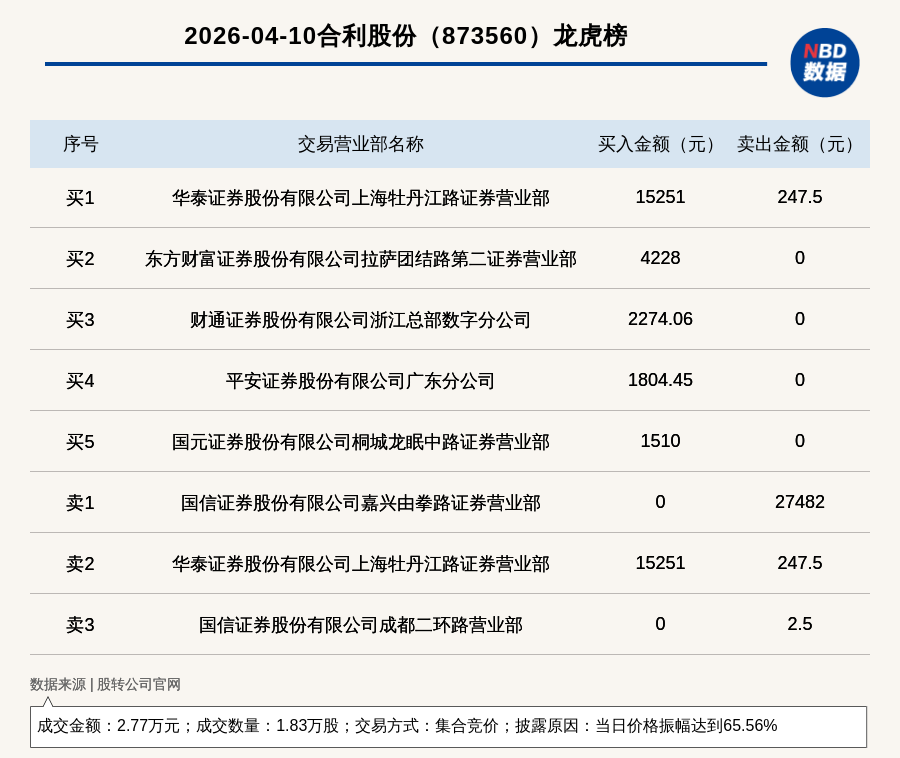Click 国元证券桐城龙眠中路证券营业部 name

360,442
